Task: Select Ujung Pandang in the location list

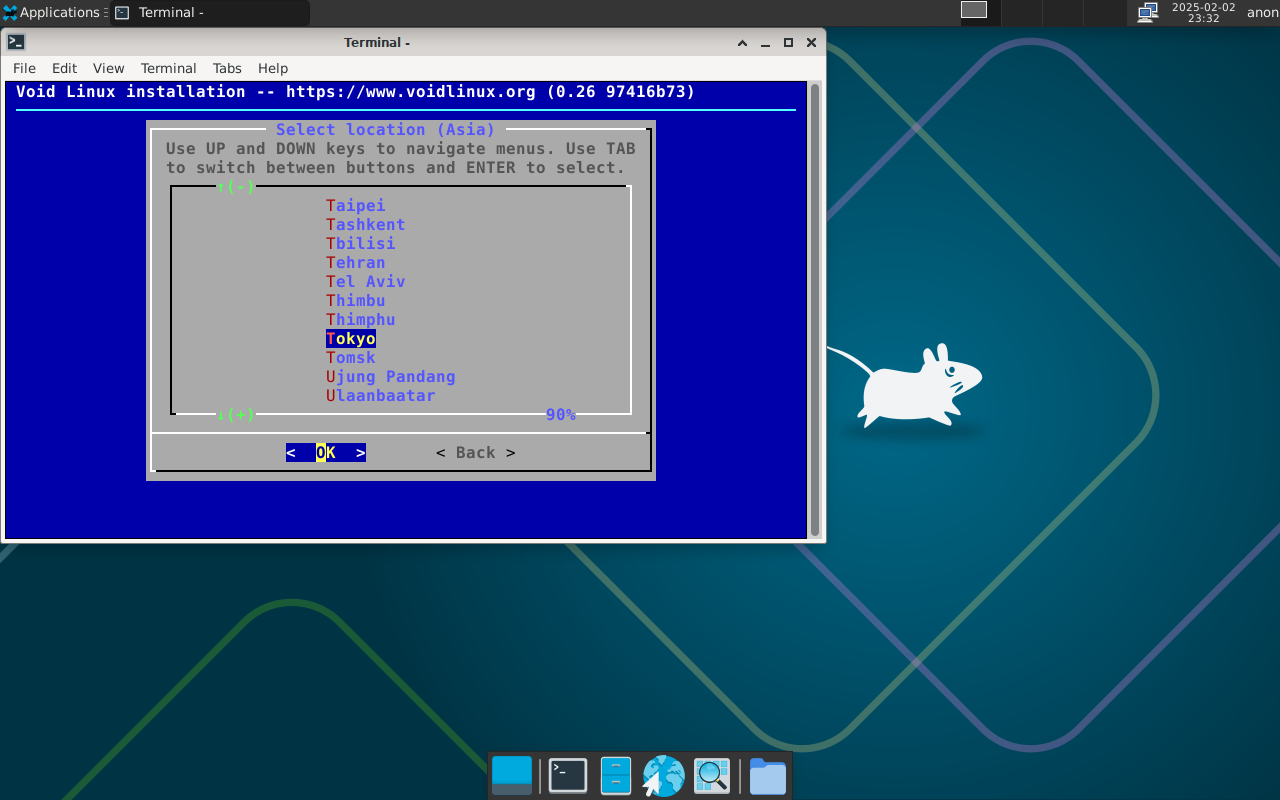Action: tap(390, 377)
